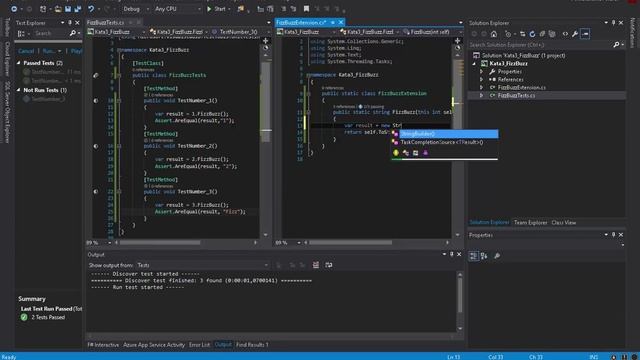Expand References node in Solution Explorer
640x360 pixels.
pos(482,80)
